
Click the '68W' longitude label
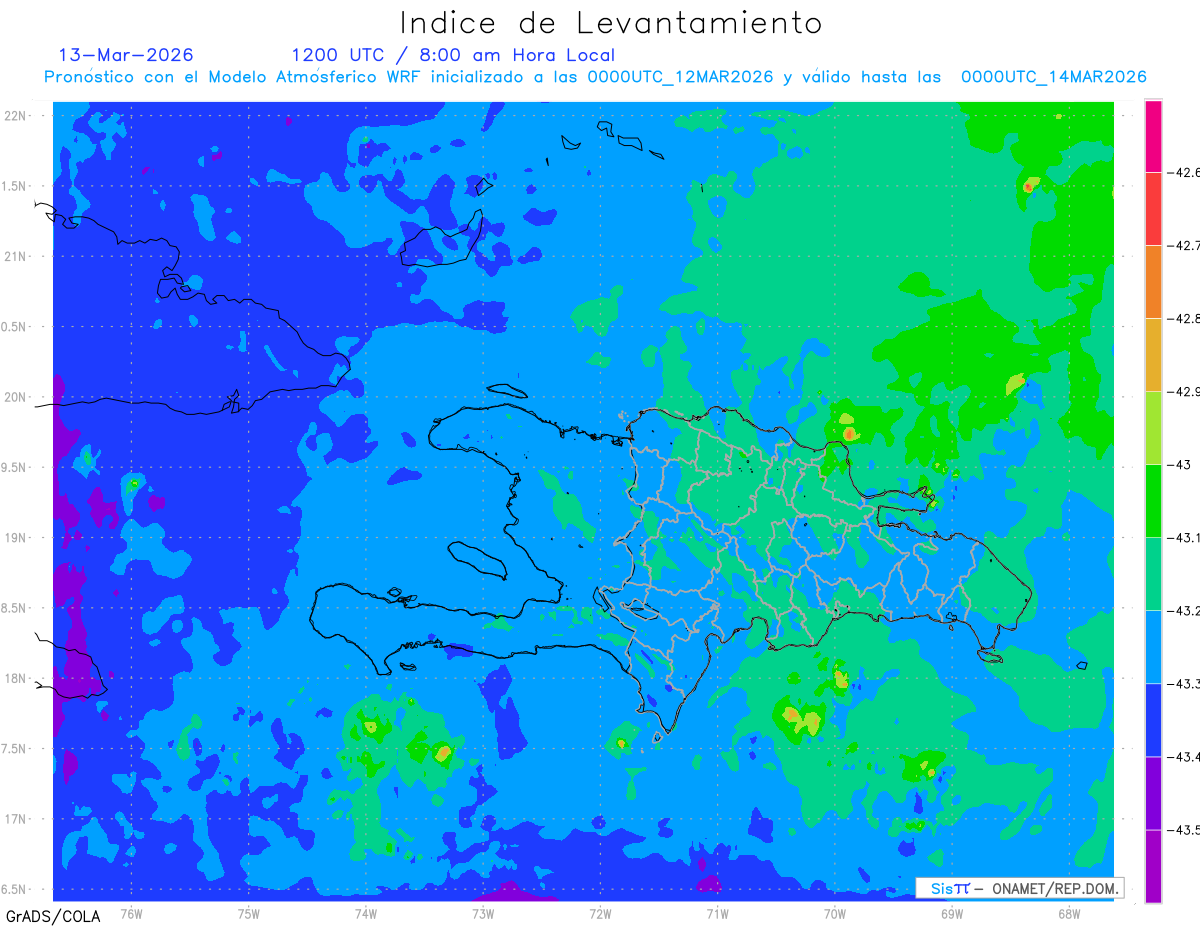pos(1069,913)
